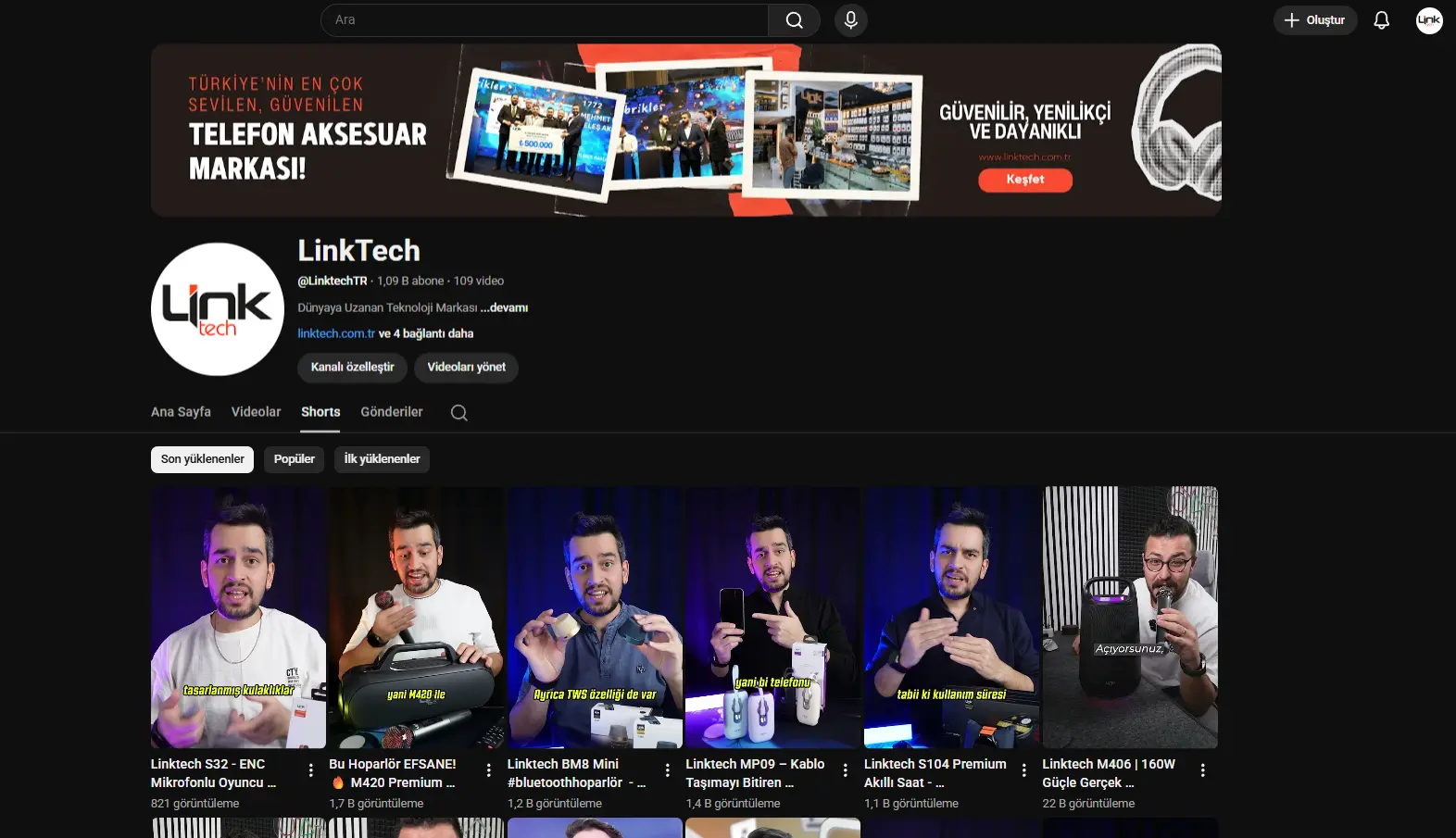1456x838 pixels.
Task: Select the Popüler filter chip
Action: tap(294, 459)
